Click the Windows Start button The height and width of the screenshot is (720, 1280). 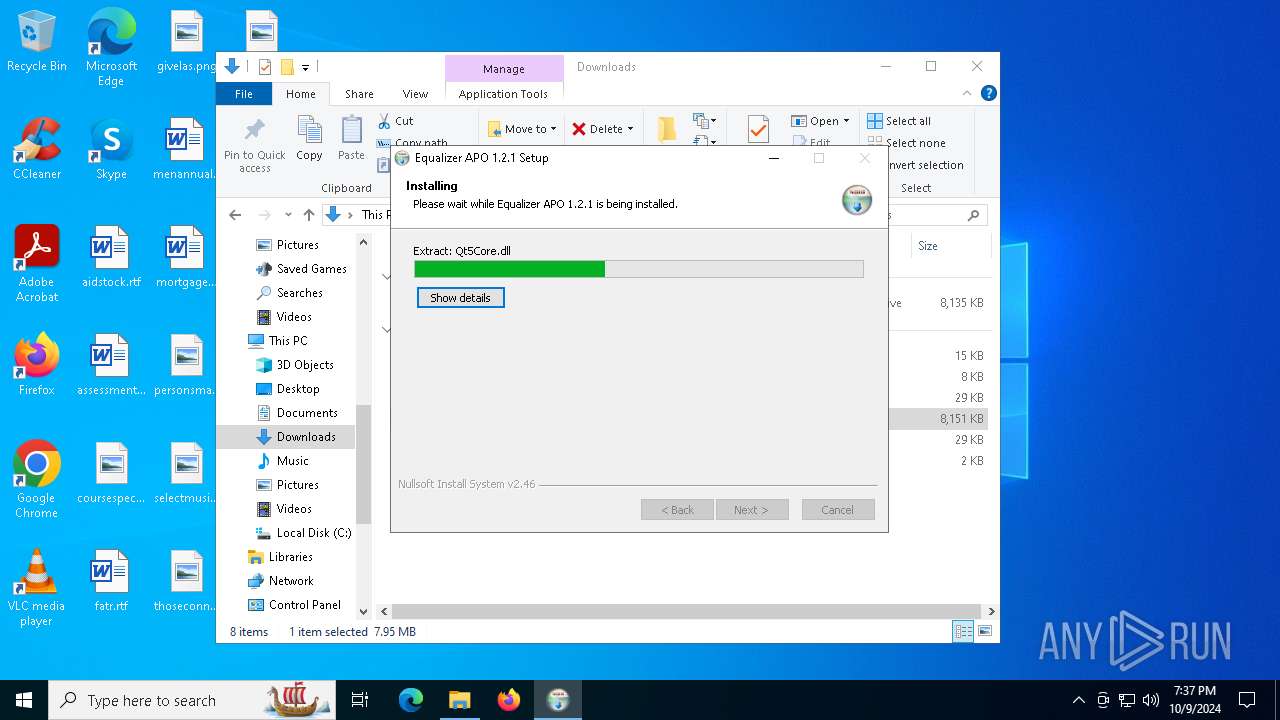24,700
